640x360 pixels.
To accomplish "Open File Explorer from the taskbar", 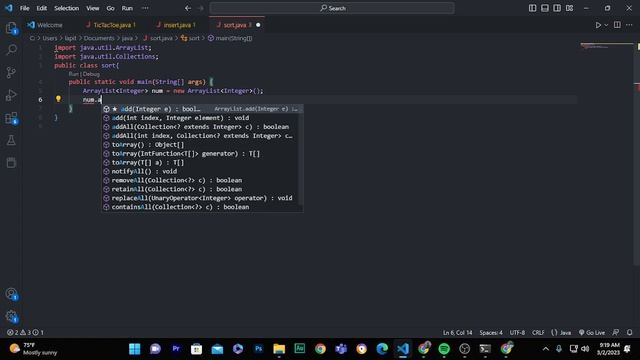I will [x=279, y=349].
